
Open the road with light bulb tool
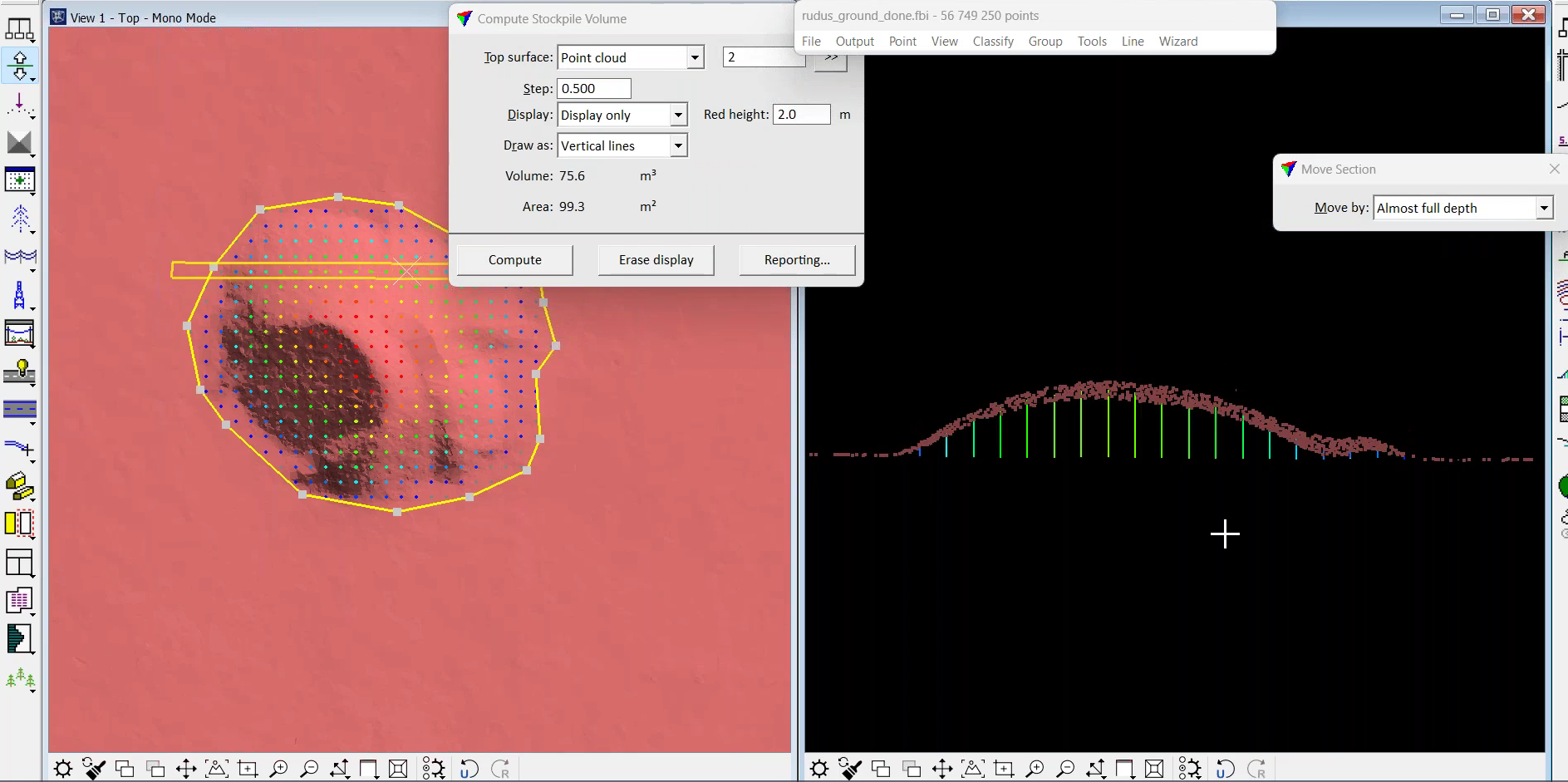[19, 371]
